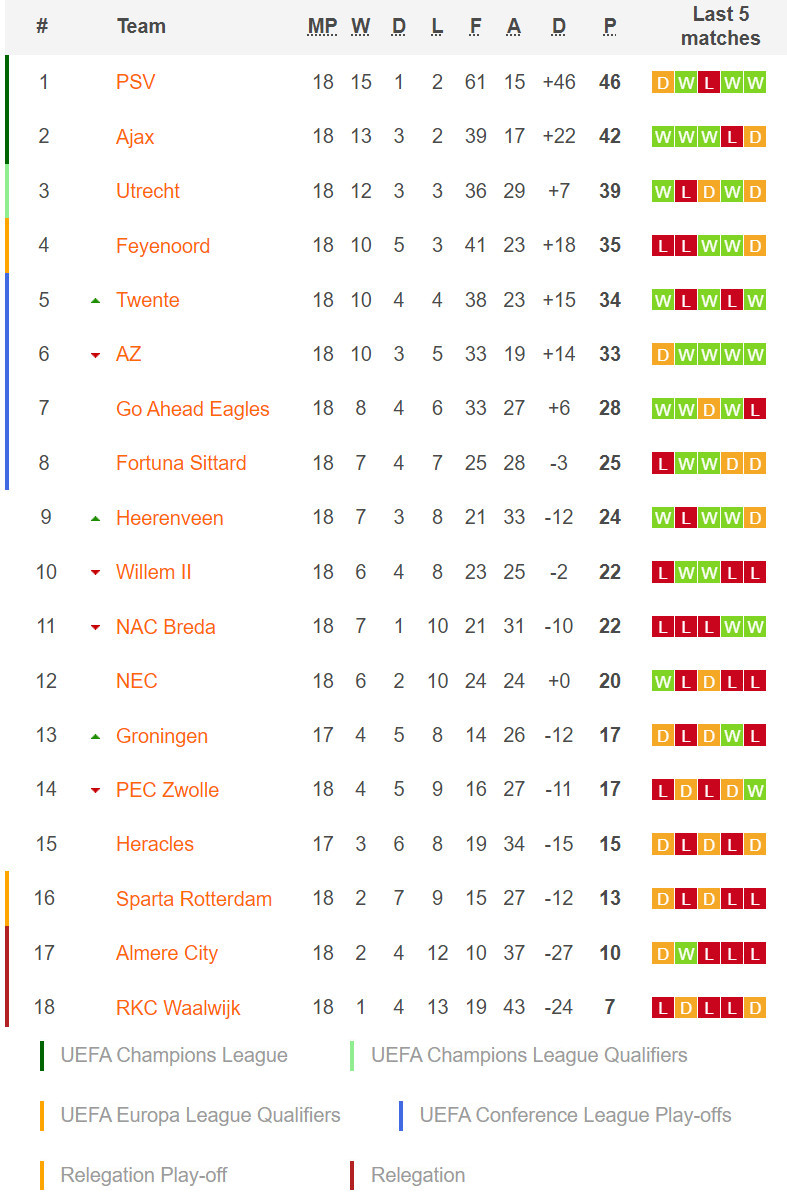Screen dimensions: 787x1200
Task: Click the green up arrow beside Twente
Action: point(96,300)
